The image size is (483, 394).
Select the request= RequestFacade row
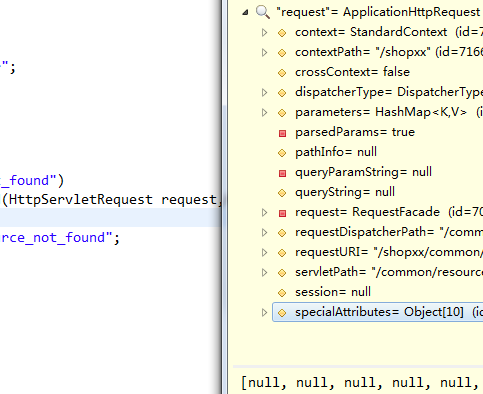pyautogui.click(x=389, y=212)
